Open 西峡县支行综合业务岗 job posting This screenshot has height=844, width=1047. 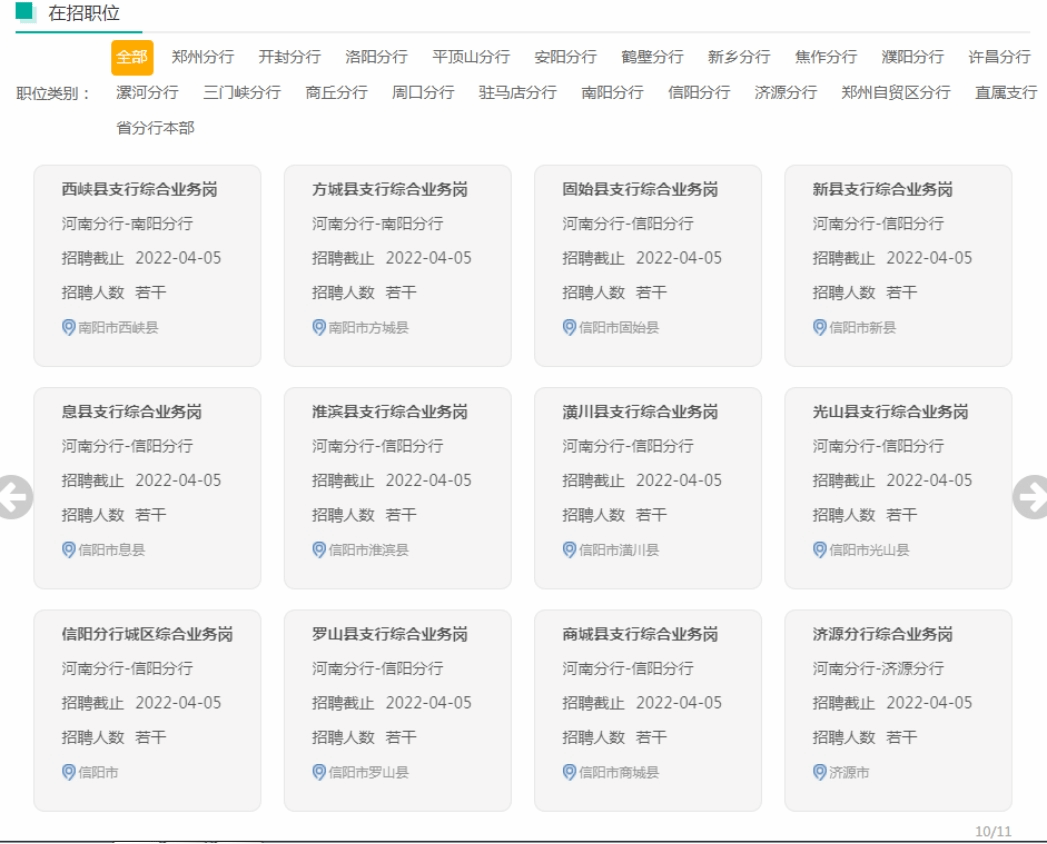140,190
